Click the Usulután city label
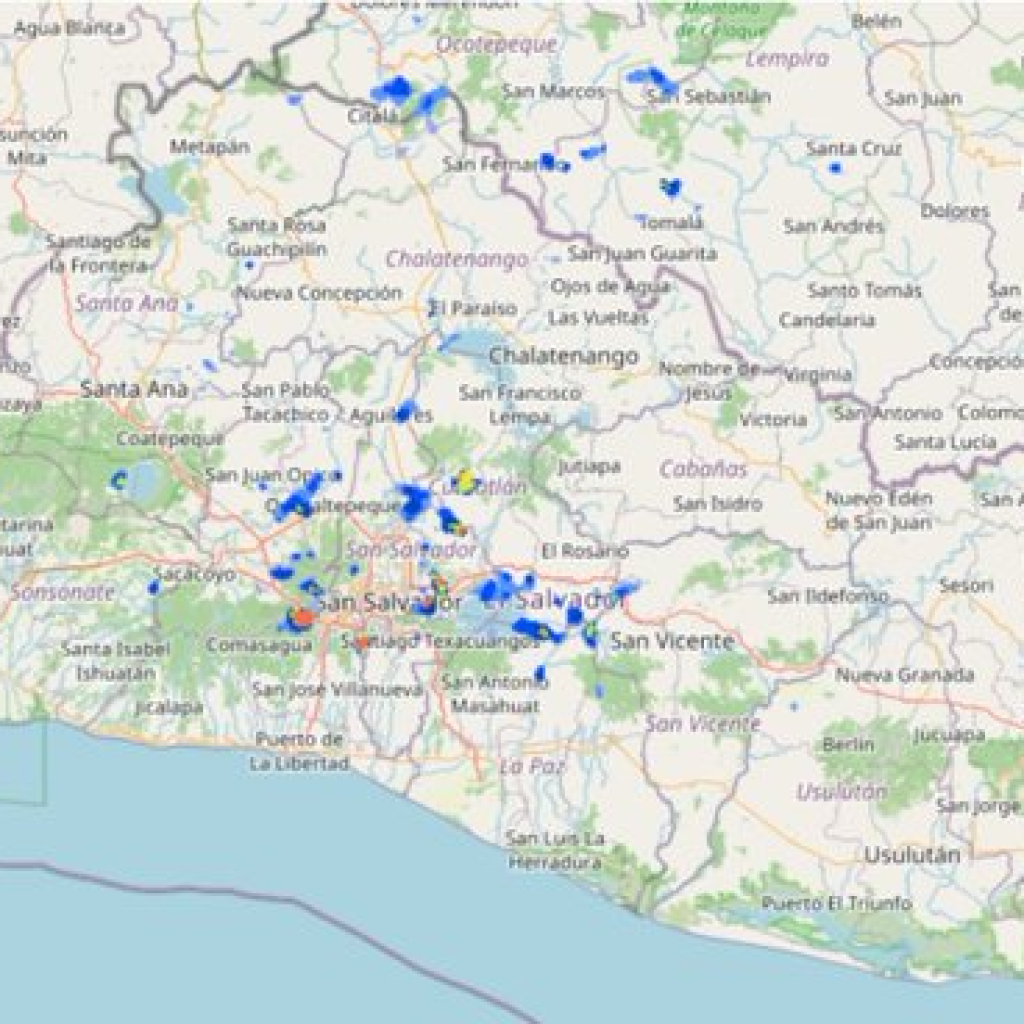This screenshot has height=1024, width=1024. (x=912, y=855)
